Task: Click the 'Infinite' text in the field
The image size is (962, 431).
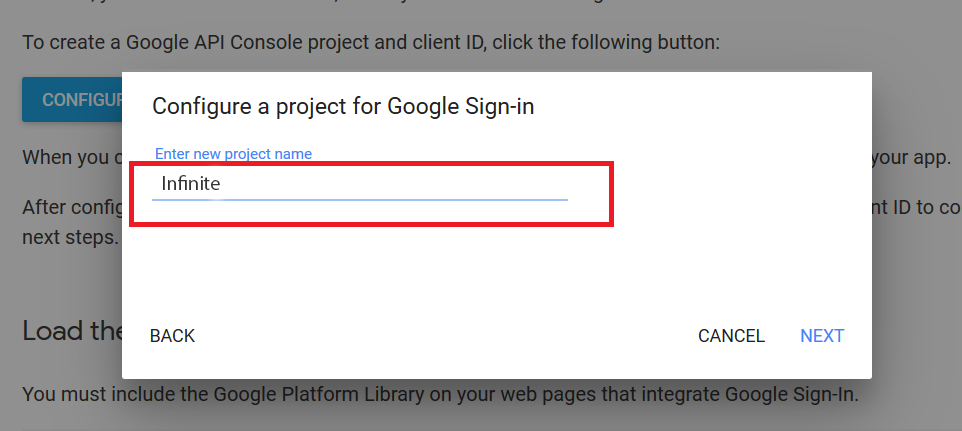Action: [190, 184]
